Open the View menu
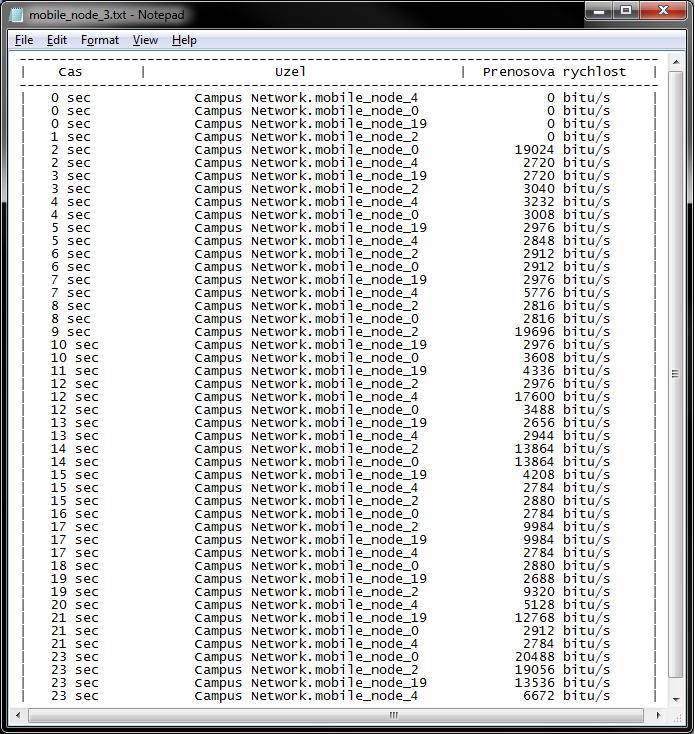The image size is (695, 734). pyautogui.click(x=145, y=40)
